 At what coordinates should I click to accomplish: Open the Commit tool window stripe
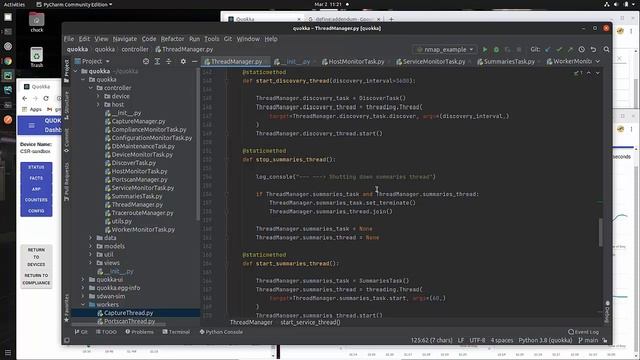point(67,140)
